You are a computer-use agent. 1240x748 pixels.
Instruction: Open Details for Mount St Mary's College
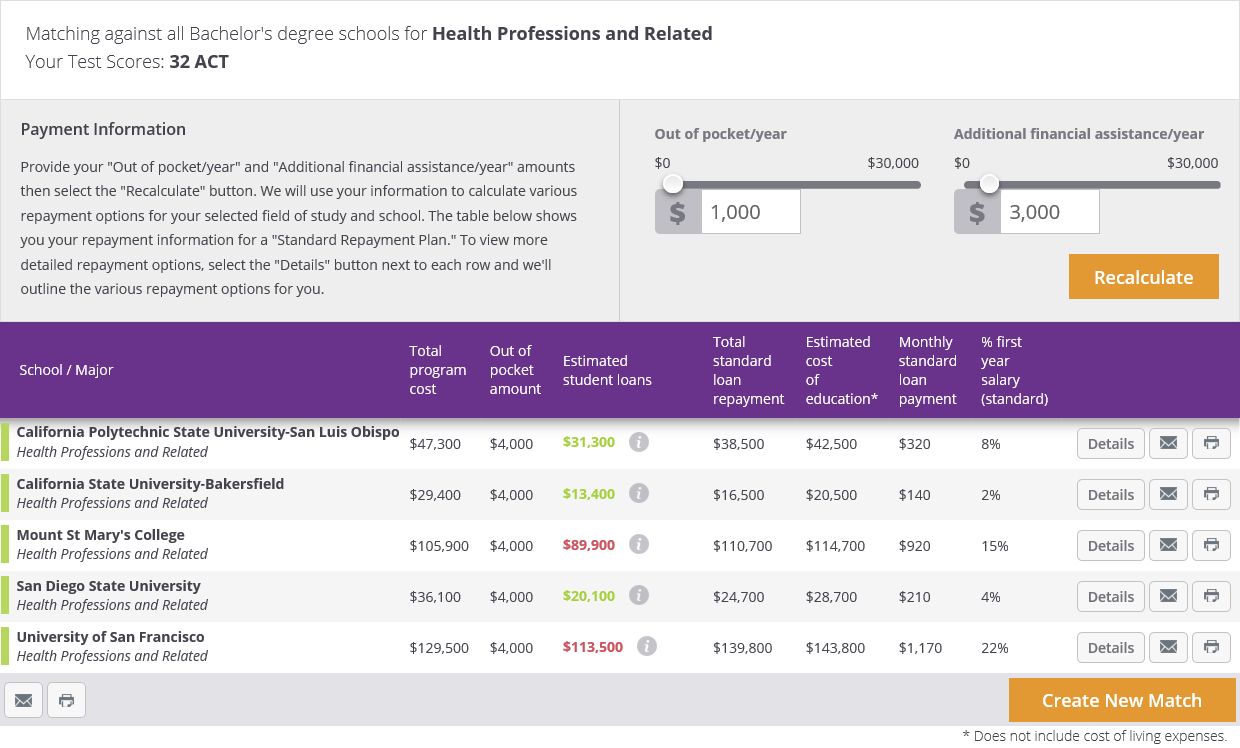pyautogui.click(x=1110, y=545)
